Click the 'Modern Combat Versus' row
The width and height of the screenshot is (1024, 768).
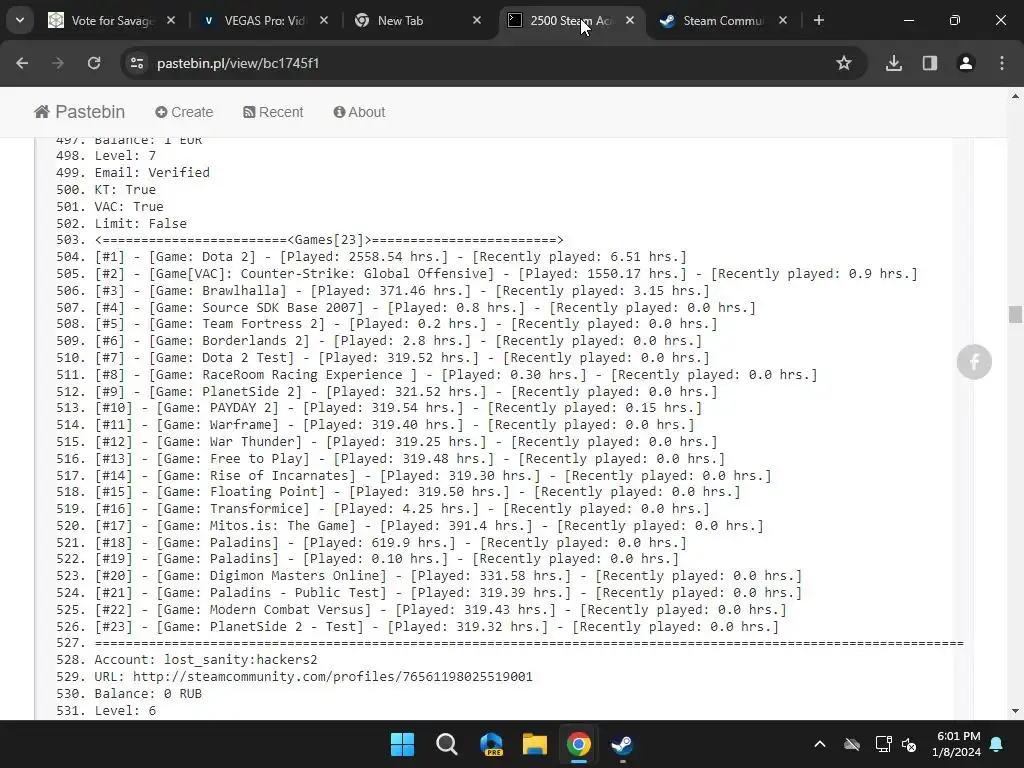441,610
